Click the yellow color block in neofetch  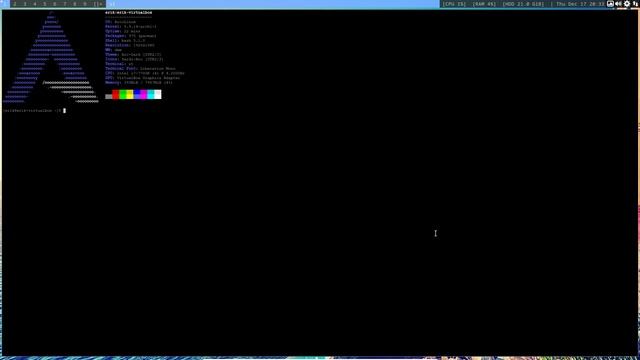click(130, 94)
